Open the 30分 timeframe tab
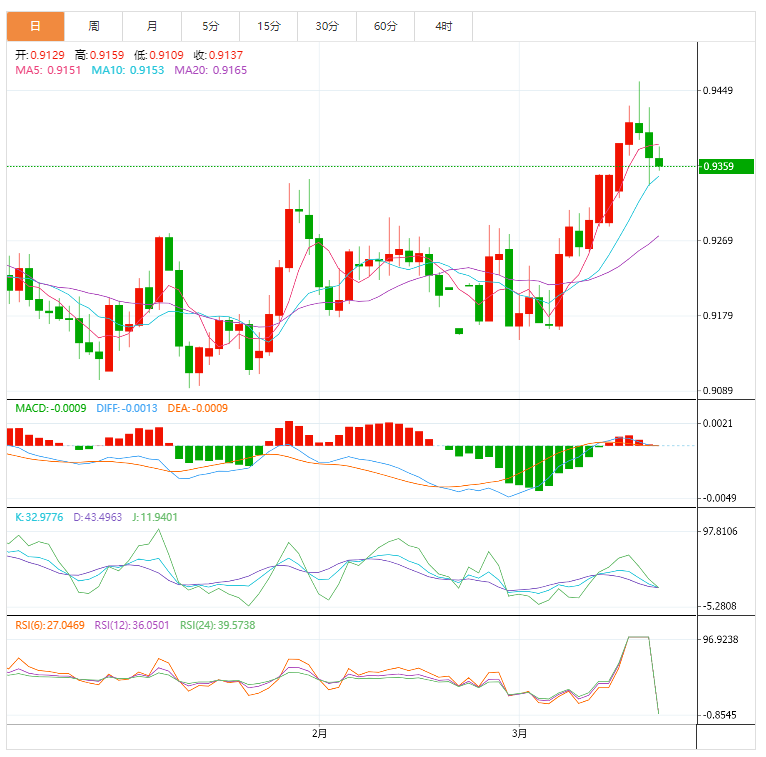Image resolution: width=766 pixels, height=757 pixels. coord(327,26)
